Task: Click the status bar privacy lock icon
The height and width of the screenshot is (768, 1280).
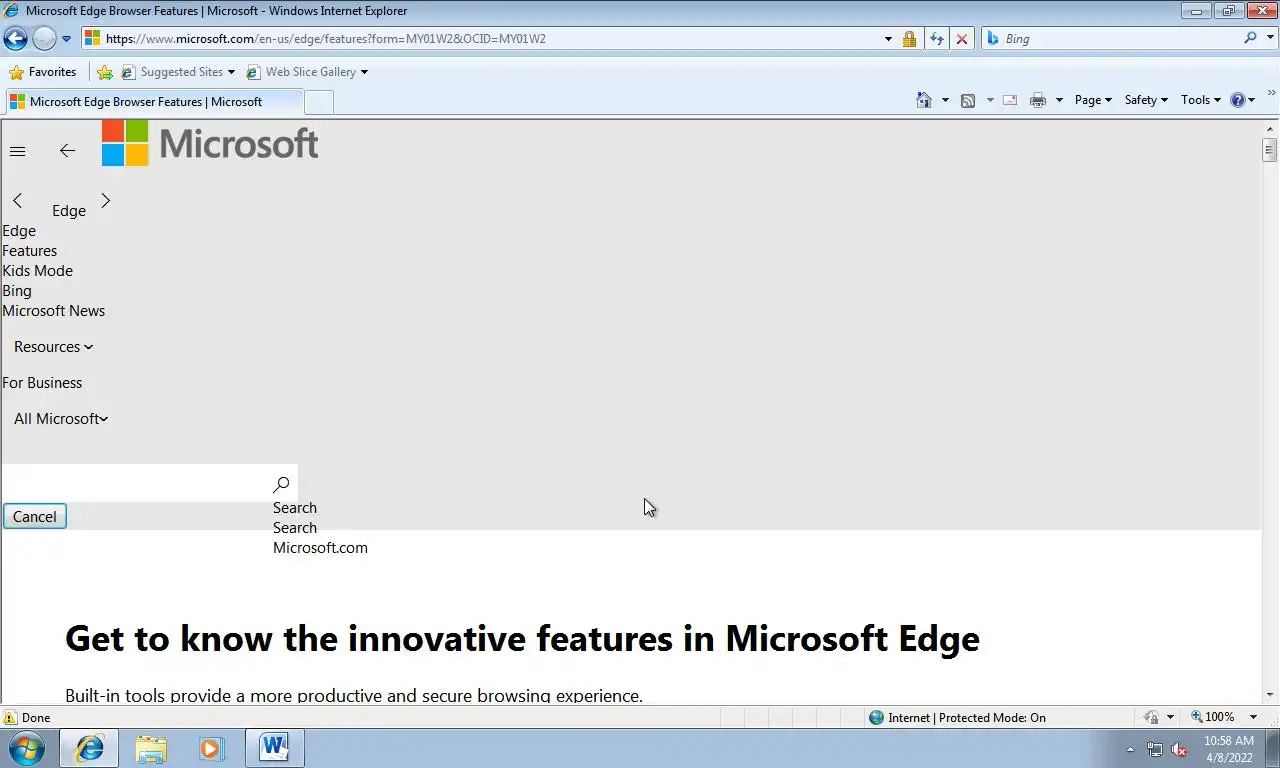Action: pyautogui.click(x=1151, y=717)
